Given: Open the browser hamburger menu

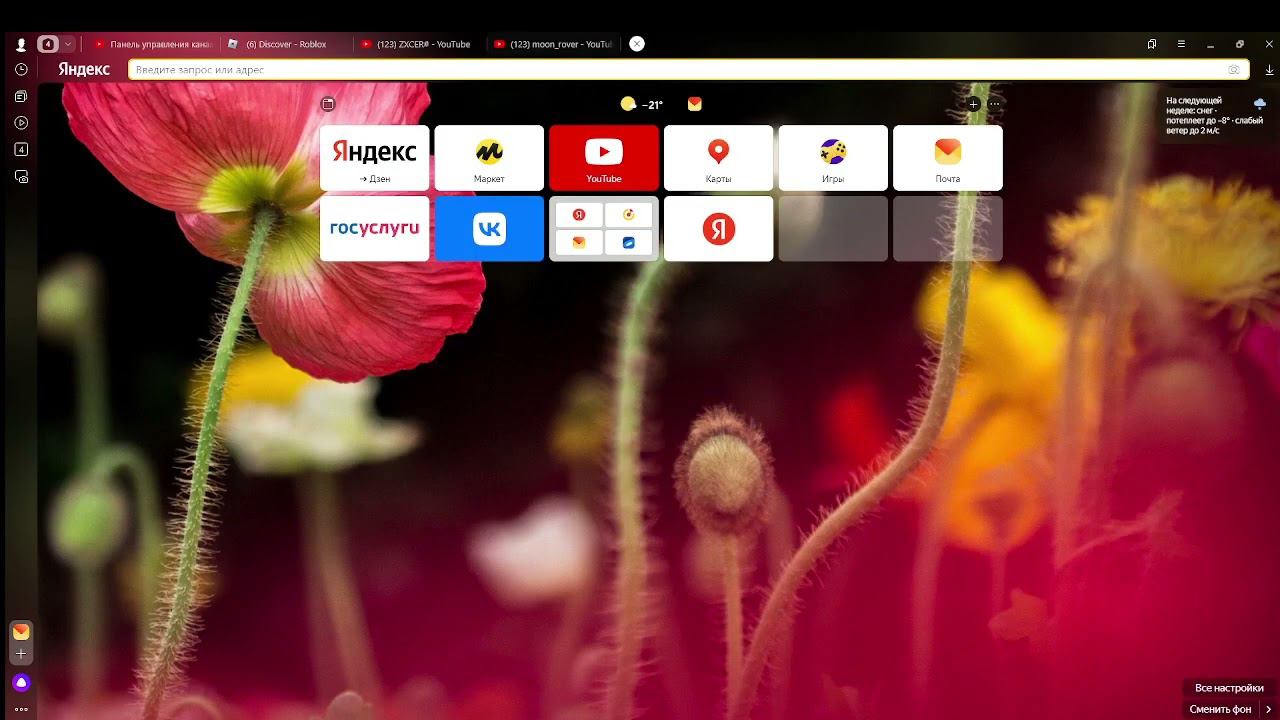Looking at the screenshot, I should point(1181,44).
